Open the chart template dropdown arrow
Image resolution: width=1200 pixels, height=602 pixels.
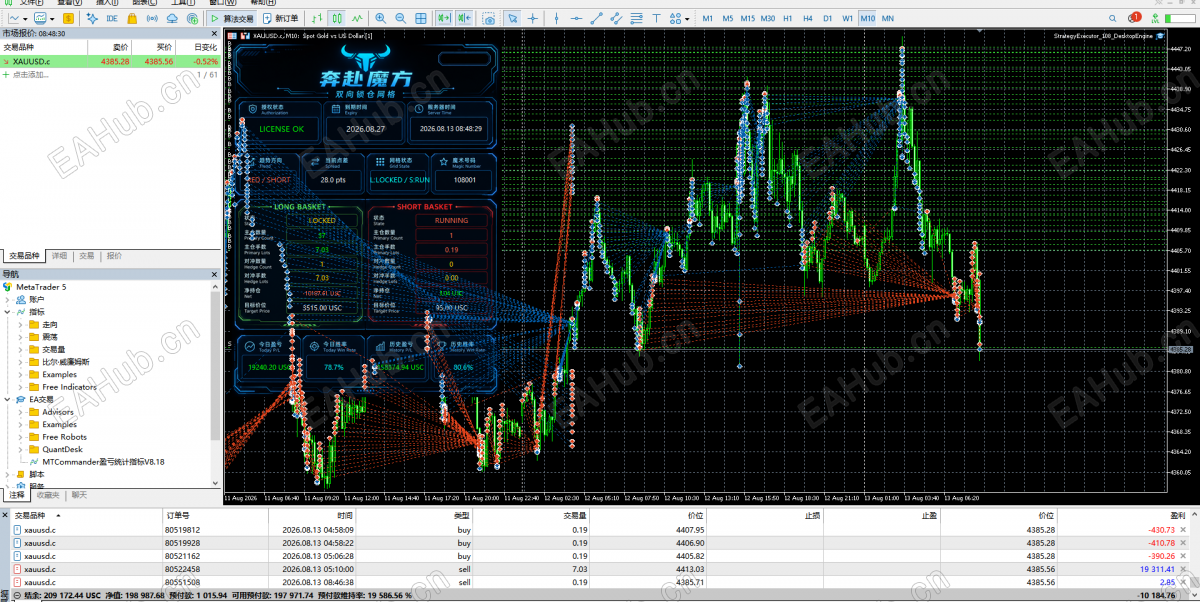(x=52, y=18)
